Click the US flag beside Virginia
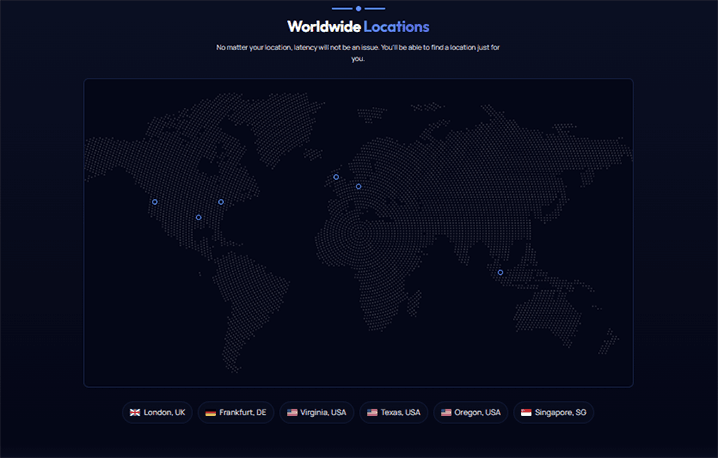The height and width of the screenshot is (458, 718). tap(292, 413)
